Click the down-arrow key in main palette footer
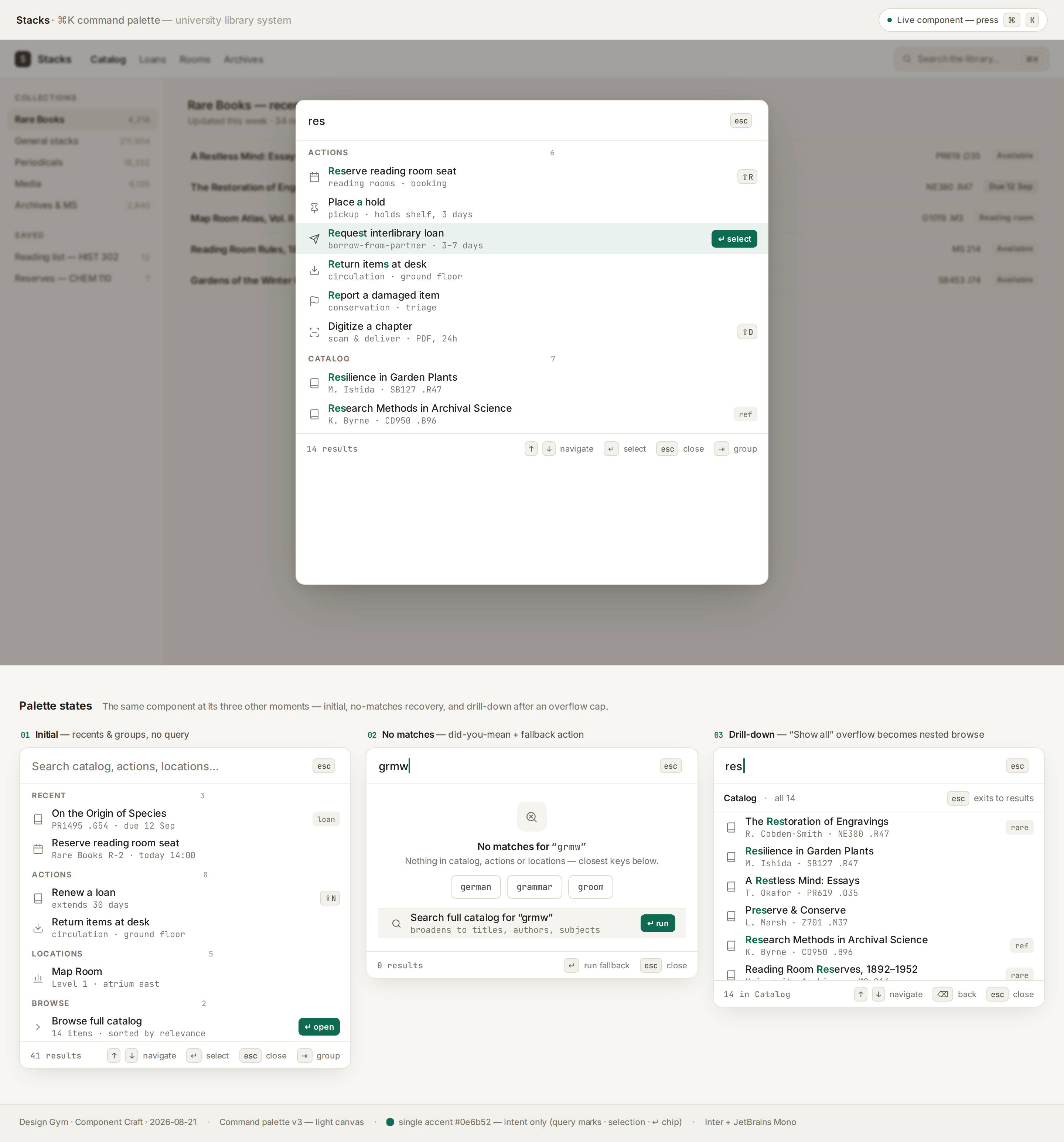 click(549, 449)
